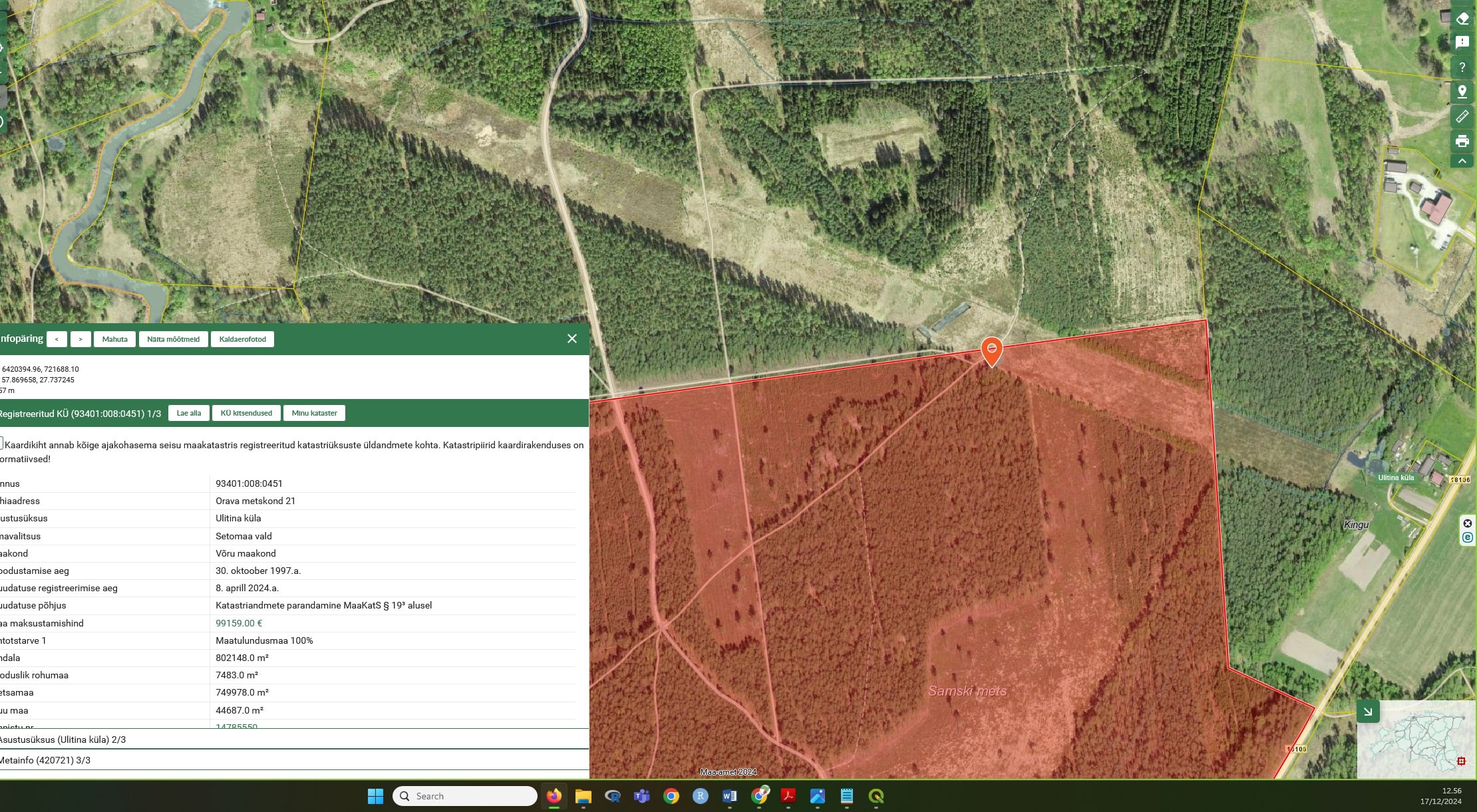Go to previous info query result

tap(57, 339)
